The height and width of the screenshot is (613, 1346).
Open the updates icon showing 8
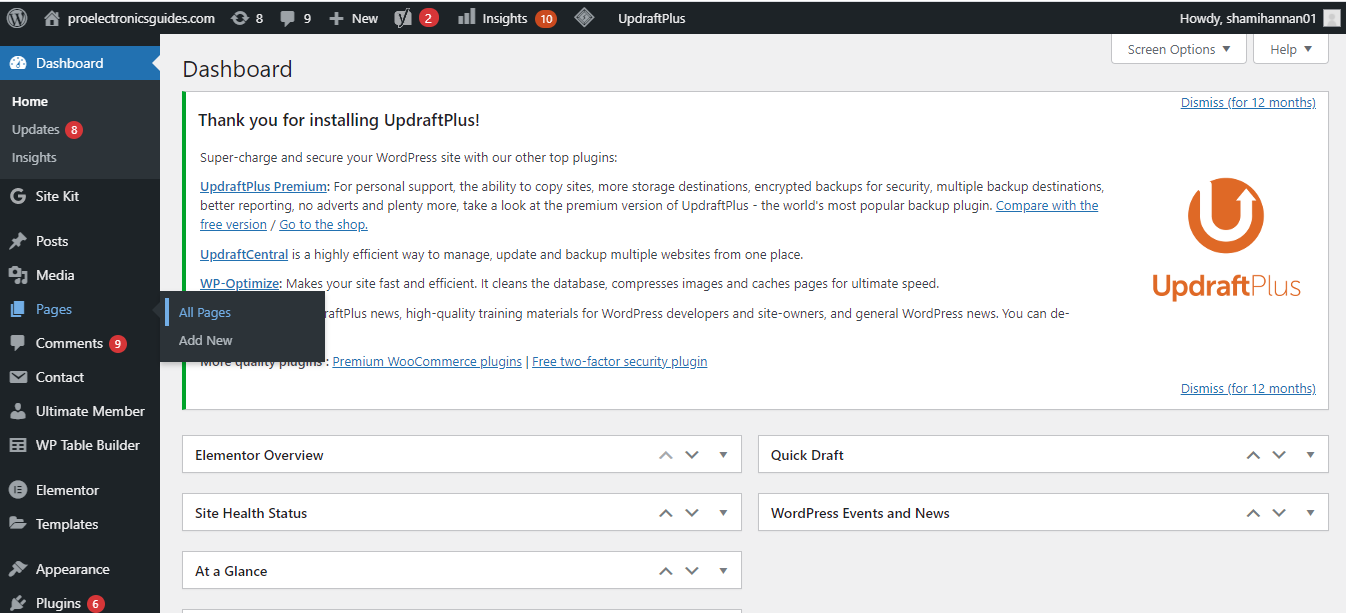point(240,18)
